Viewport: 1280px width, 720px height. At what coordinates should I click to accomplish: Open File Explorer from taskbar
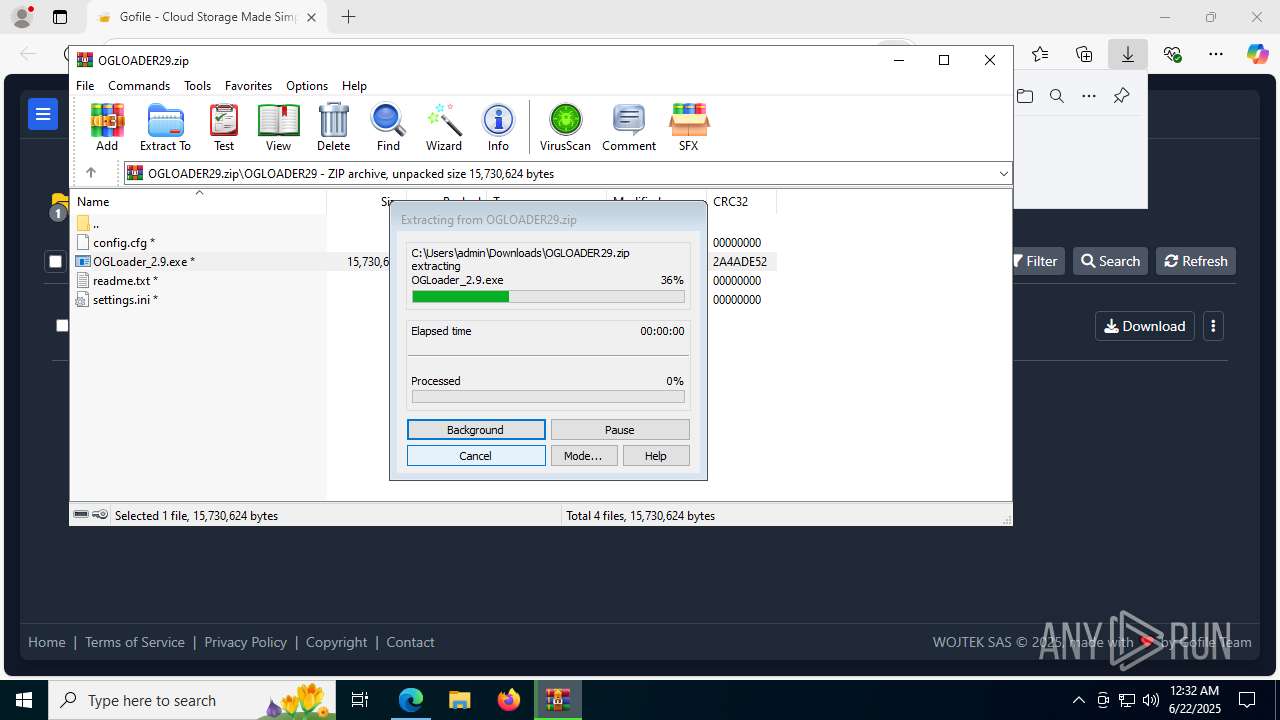point(459,700)
